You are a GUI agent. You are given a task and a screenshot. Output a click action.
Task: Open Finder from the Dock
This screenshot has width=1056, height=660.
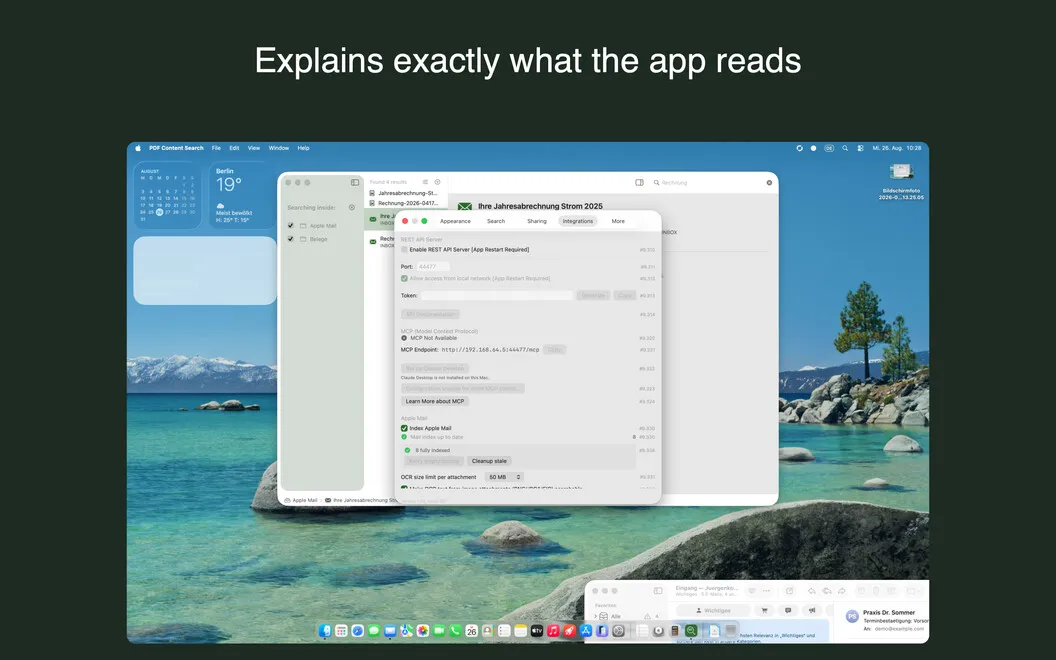click(x=326, y=630)
